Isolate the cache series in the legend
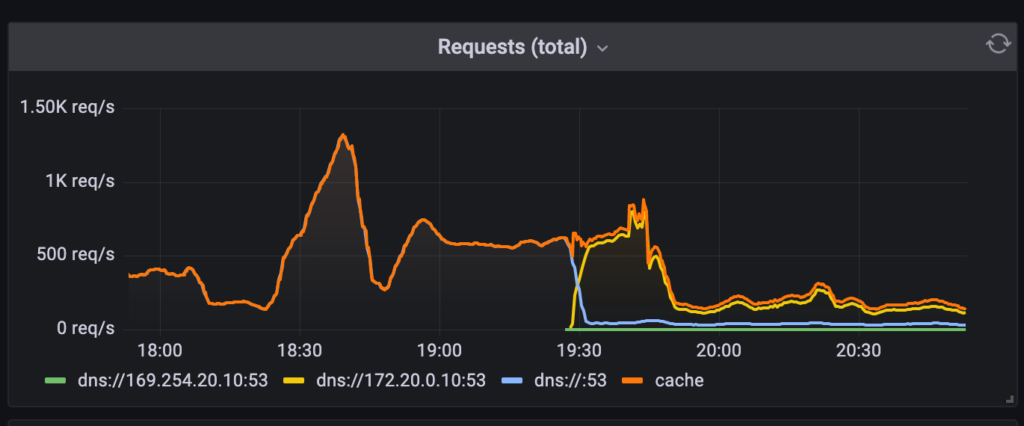1024x426 pixels. point(679,381)
